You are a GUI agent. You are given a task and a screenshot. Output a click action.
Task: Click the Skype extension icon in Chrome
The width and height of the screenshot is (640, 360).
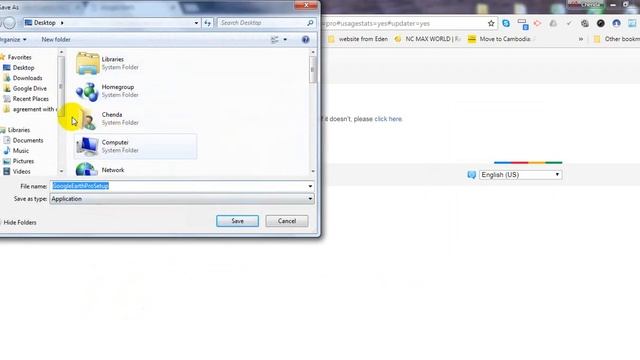(x=506, y=24)
